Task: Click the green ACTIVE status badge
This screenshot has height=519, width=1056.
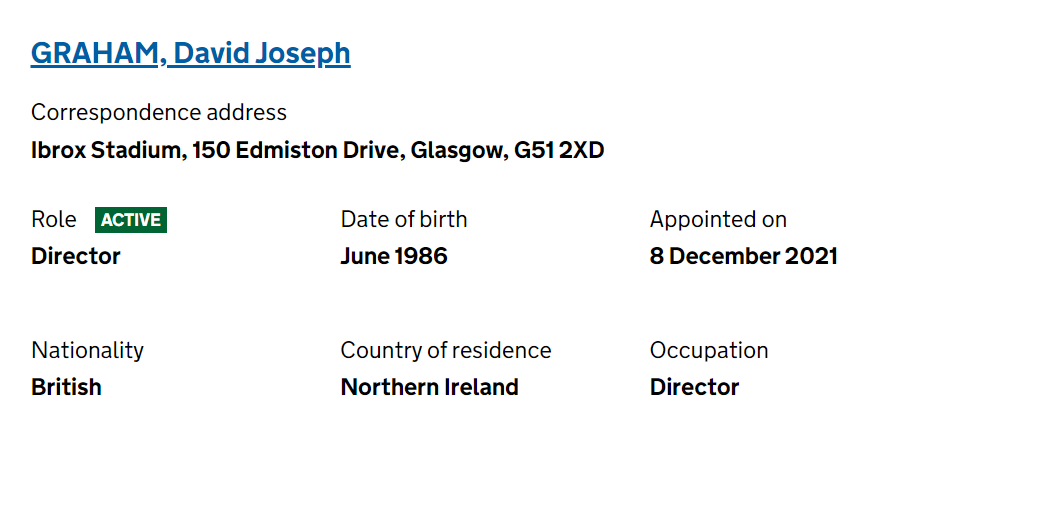Action: [x=131, y=220]
